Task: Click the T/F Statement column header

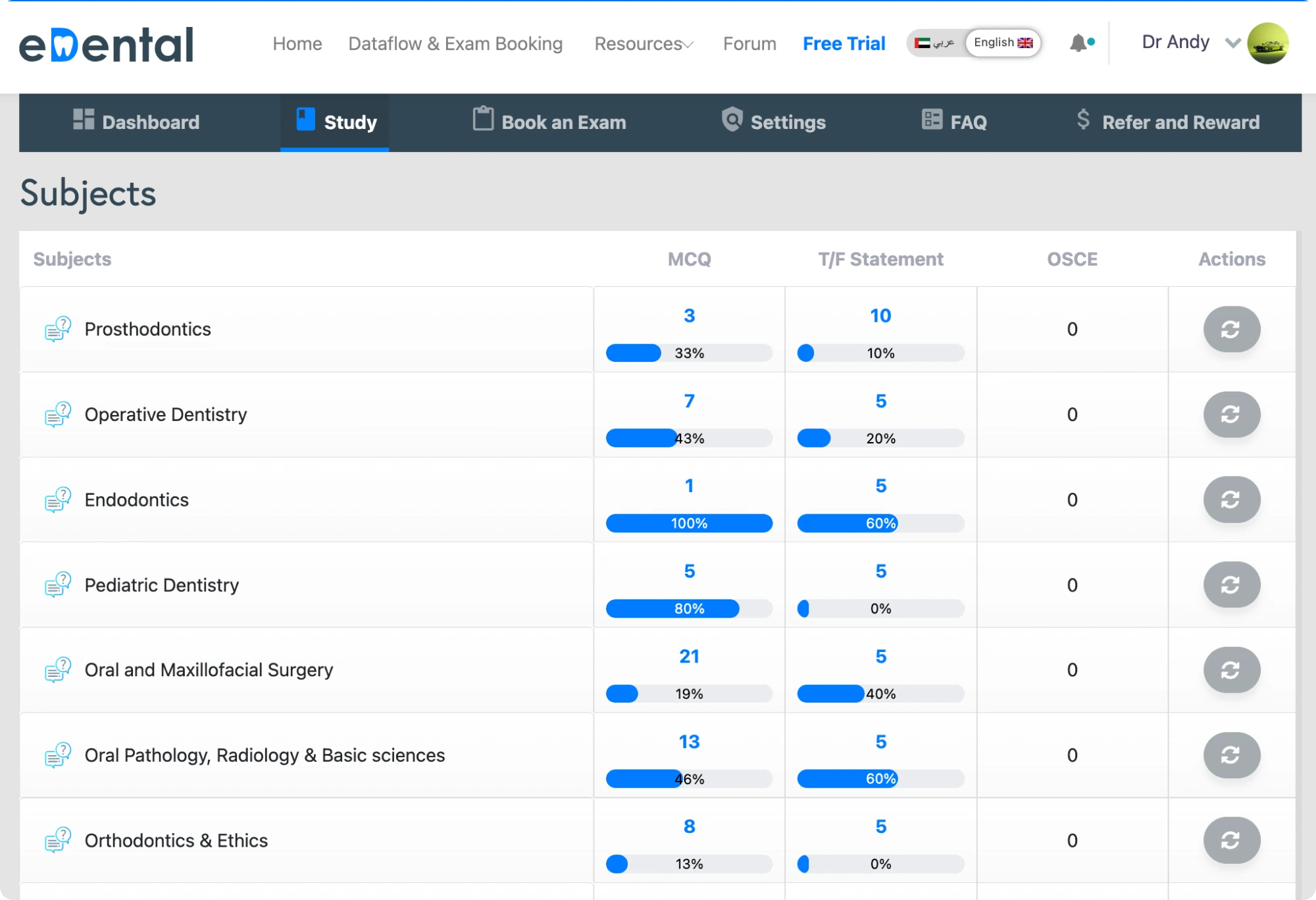Action: point(880,259)
